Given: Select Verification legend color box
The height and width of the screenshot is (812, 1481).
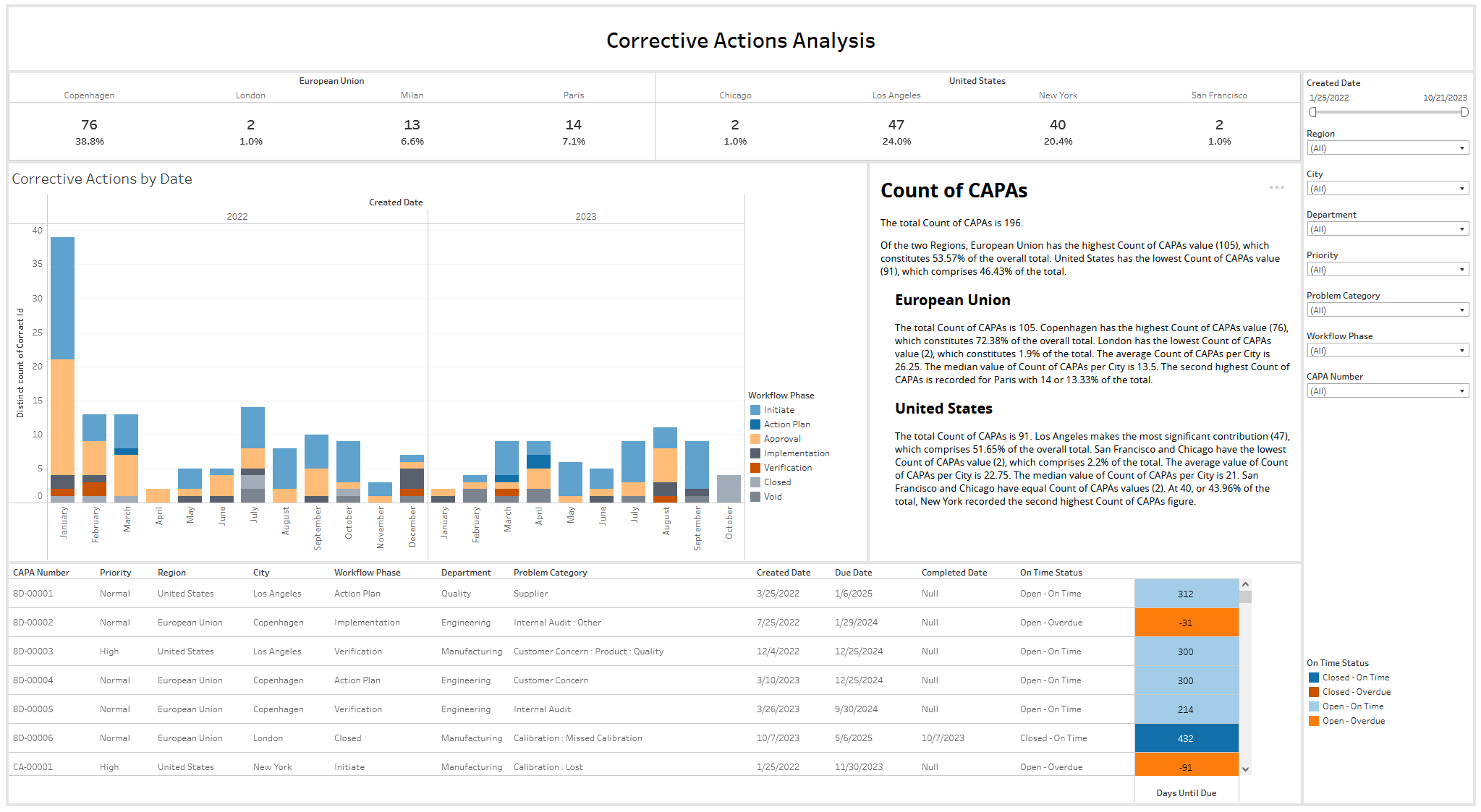Looking at the screenshot, I should point(755,468).
